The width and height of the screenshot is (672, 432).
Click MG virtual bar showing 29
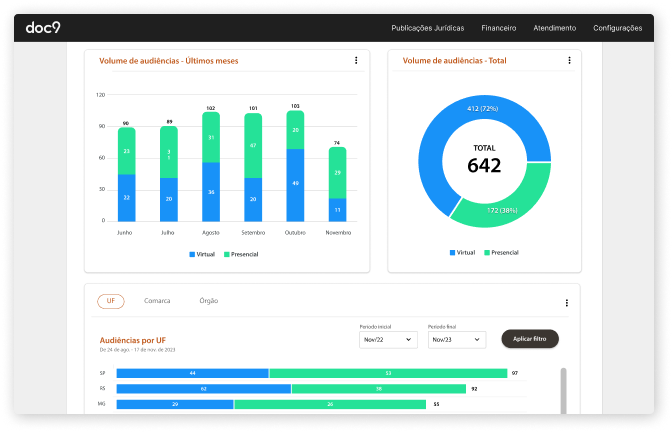coord(175,404)
